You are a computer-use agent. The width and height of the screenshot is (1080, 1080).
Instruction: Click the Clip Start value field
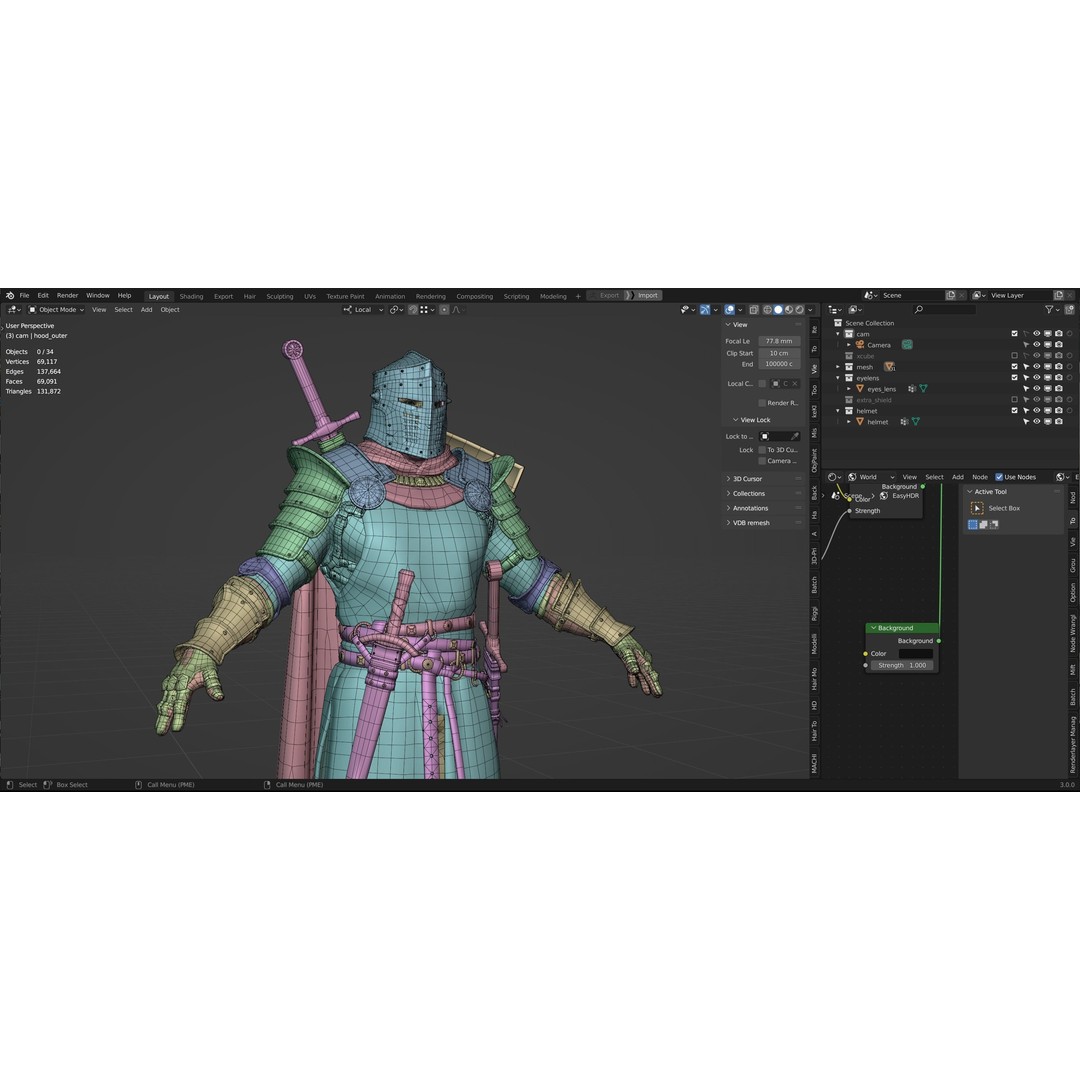coord(779,353)
